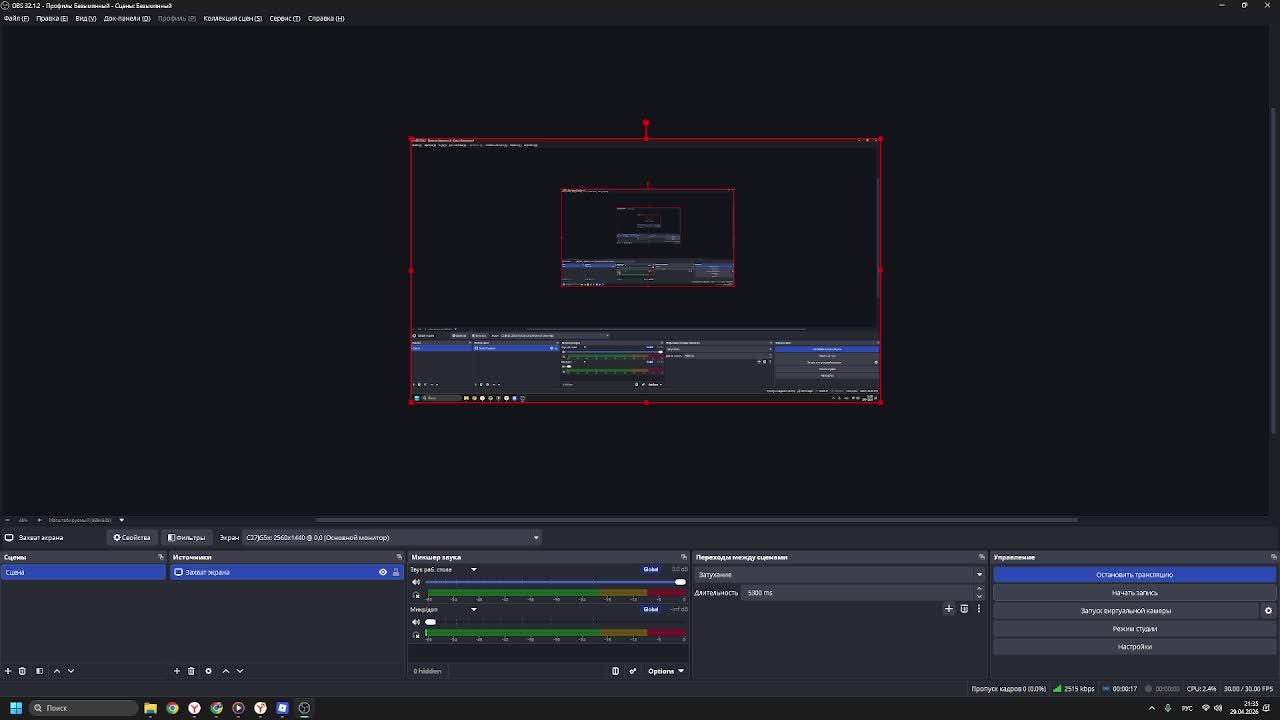Hide the Захват экрана source with the eye icon
Viewport: 1280px width, 720px height.
pos(382,572)
